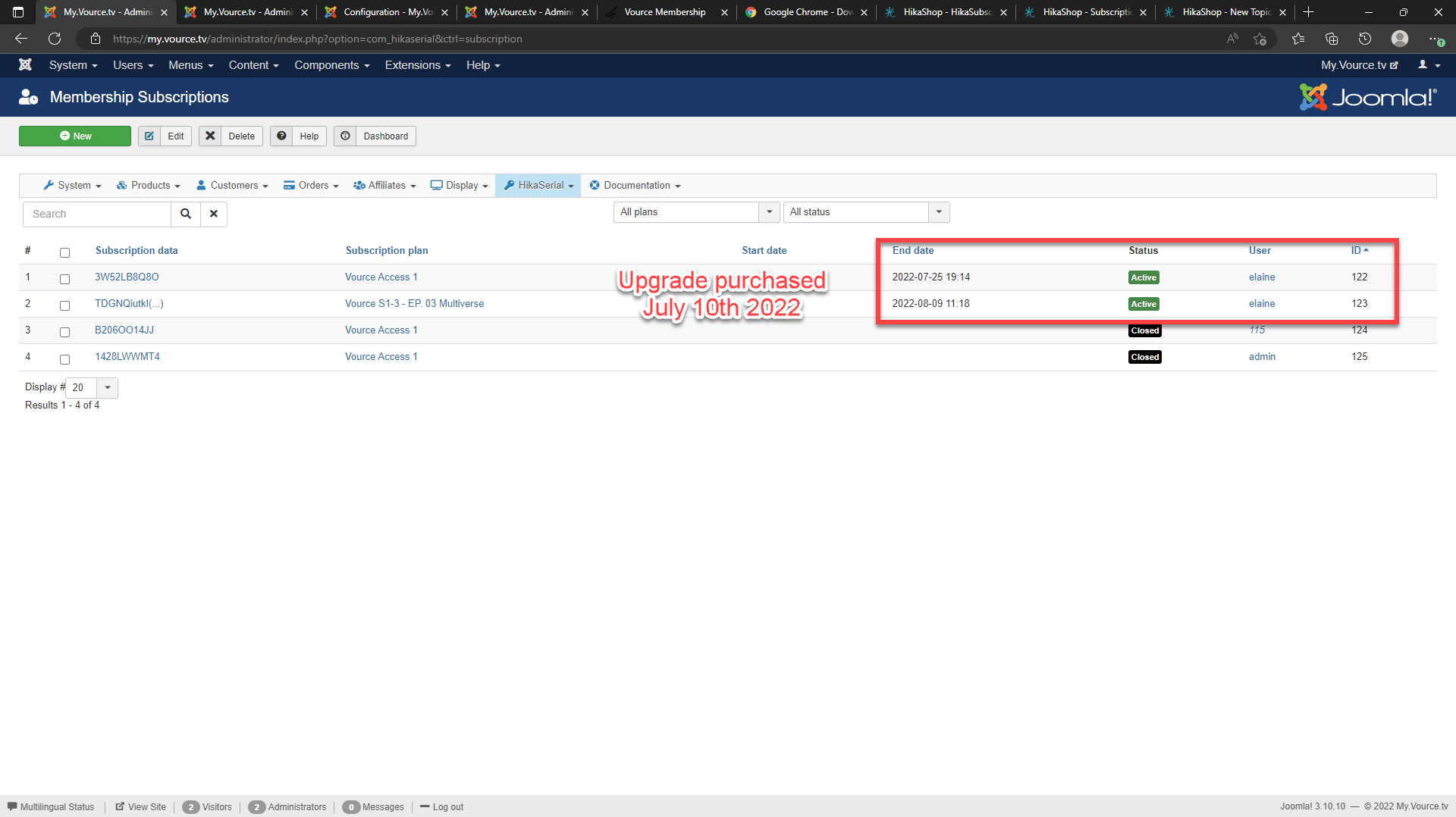Sort by the ID column header
The height and width of the screenshot is (817, 1456).
pyautogui.click(x=1360, y=251)
